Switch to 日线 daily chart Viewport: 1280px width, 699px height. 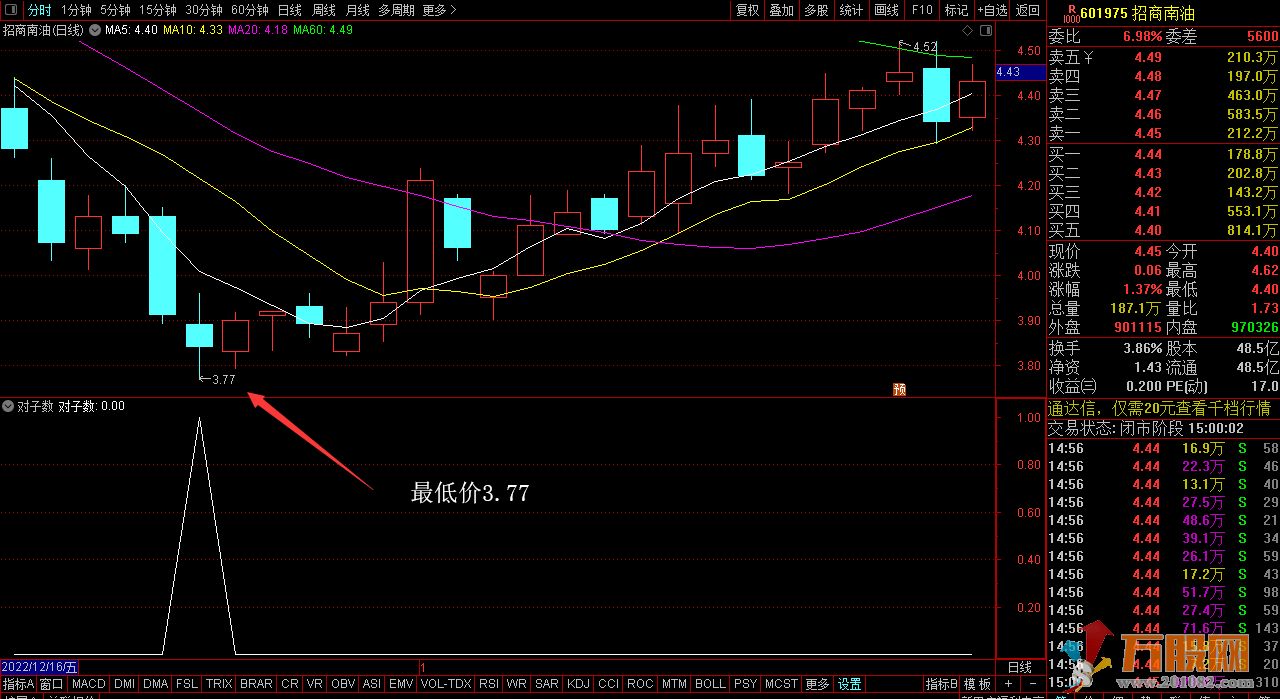coord(290,10)
